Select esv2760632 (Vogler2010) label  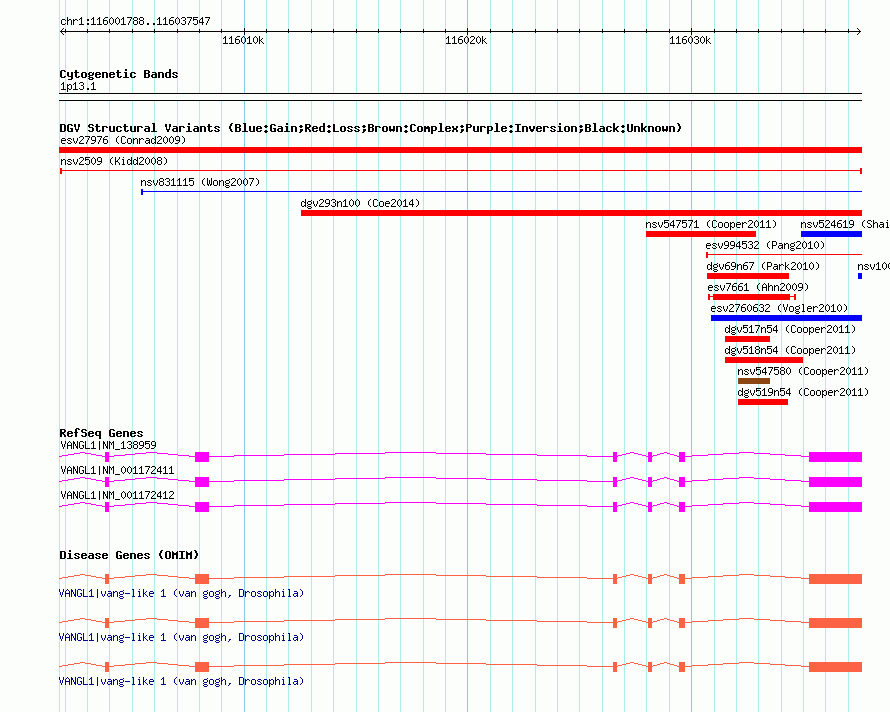click(779, 308)
